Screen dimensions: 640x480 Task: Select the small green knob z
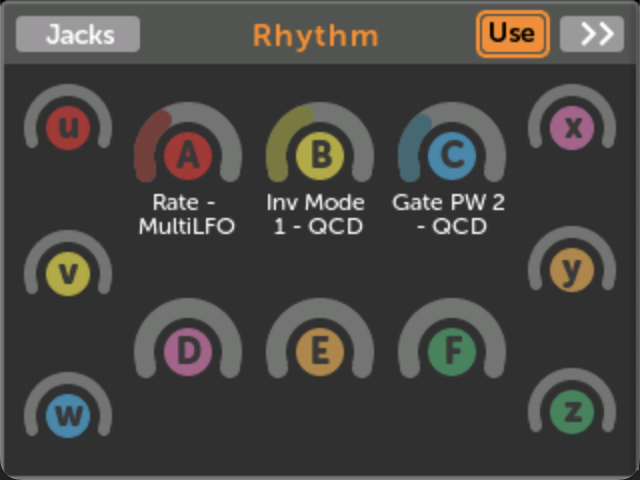point(572,412)
